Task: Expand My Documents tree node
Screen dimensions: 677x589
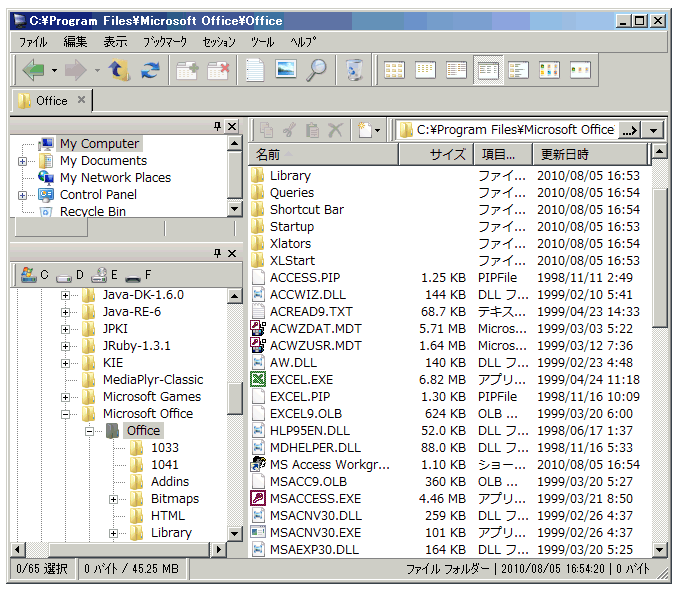Action: (22, 161)
